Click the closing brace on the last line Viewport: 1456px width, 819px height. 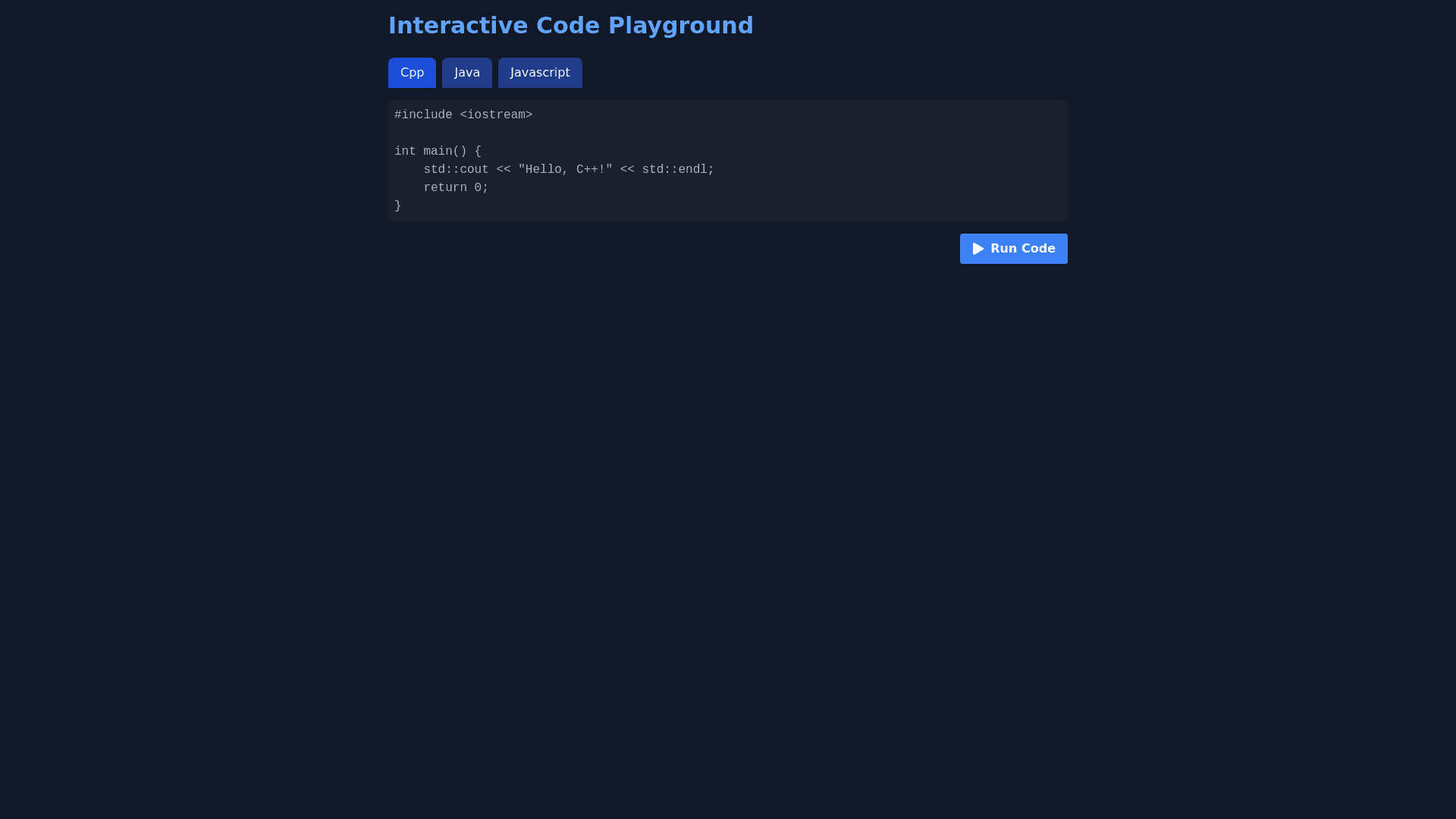tap(398, 206)
